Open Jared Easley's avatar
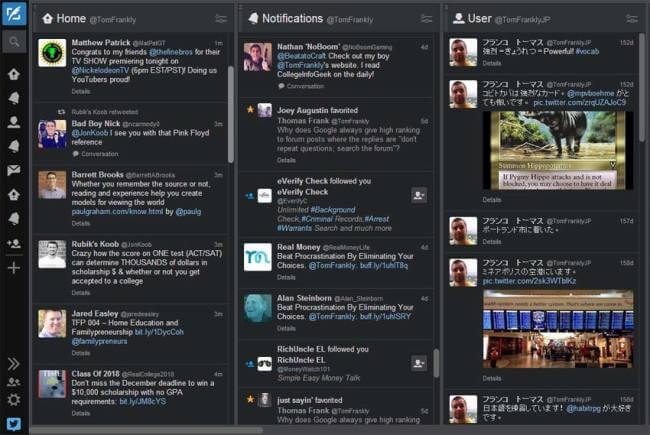The width and height of the screenshot is (650, 435). (52, 323)
